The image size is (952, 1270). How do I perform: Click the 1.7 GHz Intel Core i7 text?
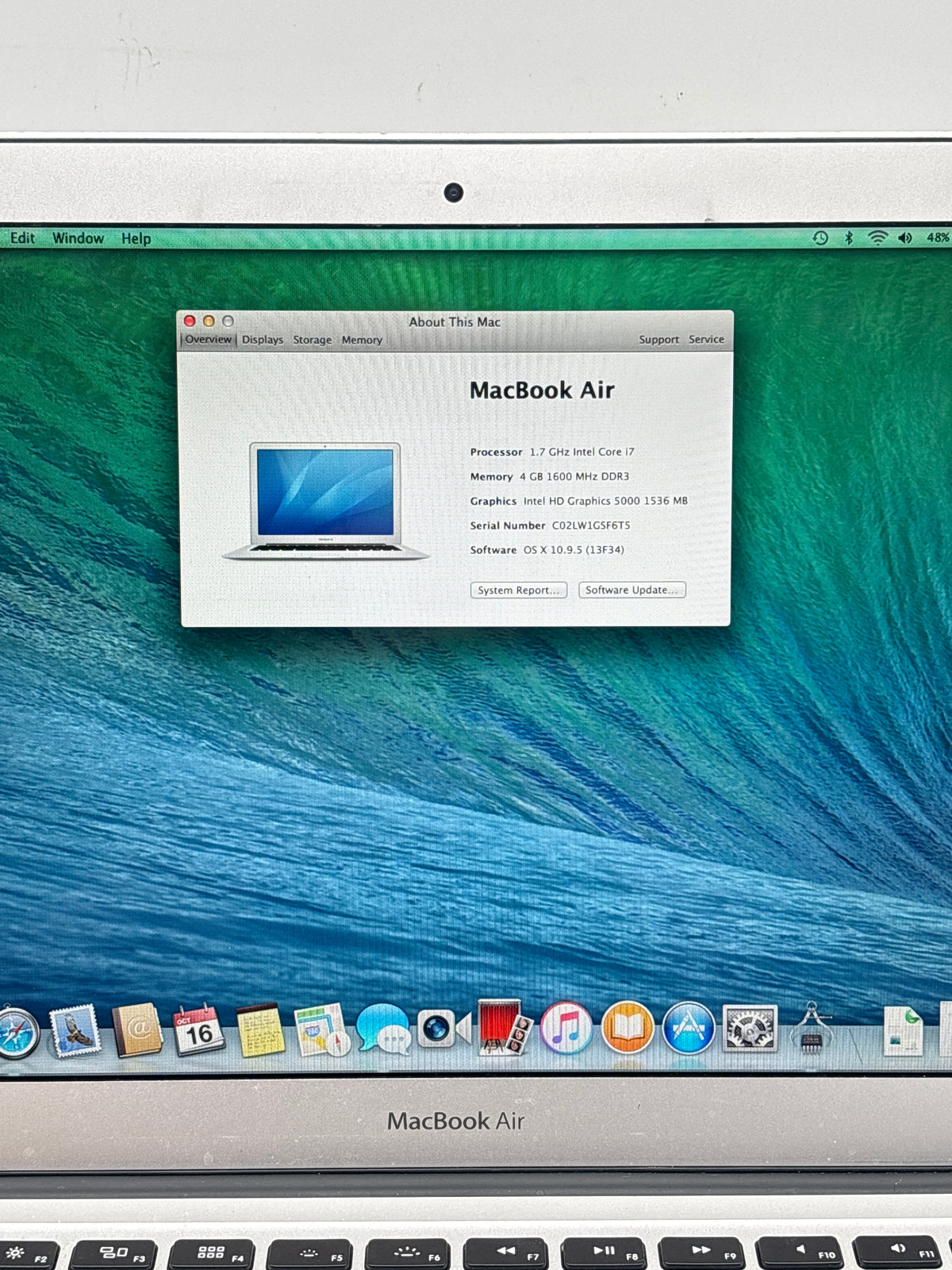pos(582,452)
